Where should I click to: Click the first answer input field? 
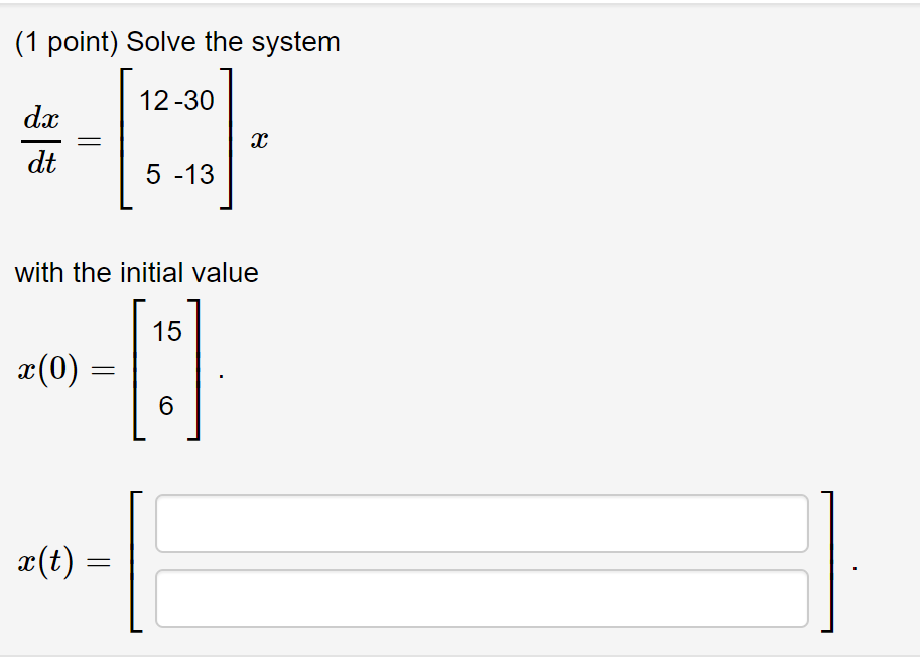[x=480, y=521]
